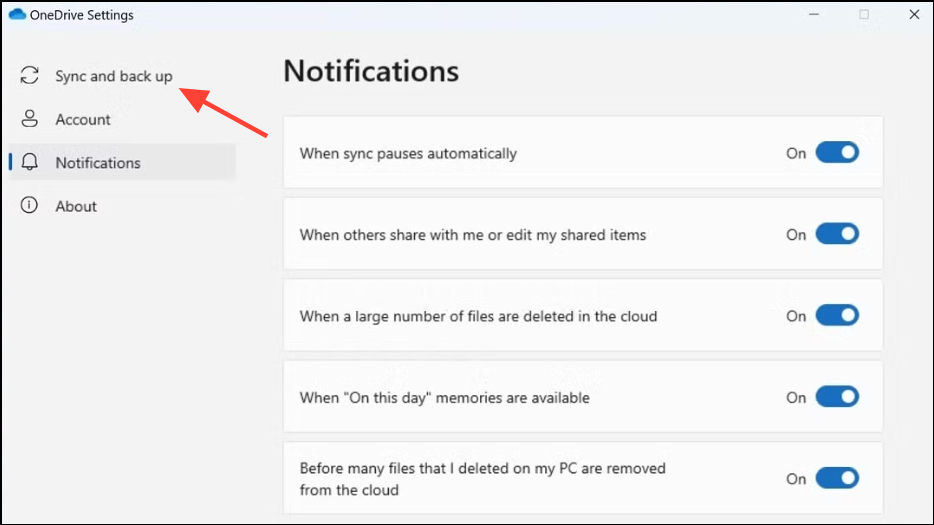Go to the Account settings page
Viewport: 934px width, 525px height.
83,119
